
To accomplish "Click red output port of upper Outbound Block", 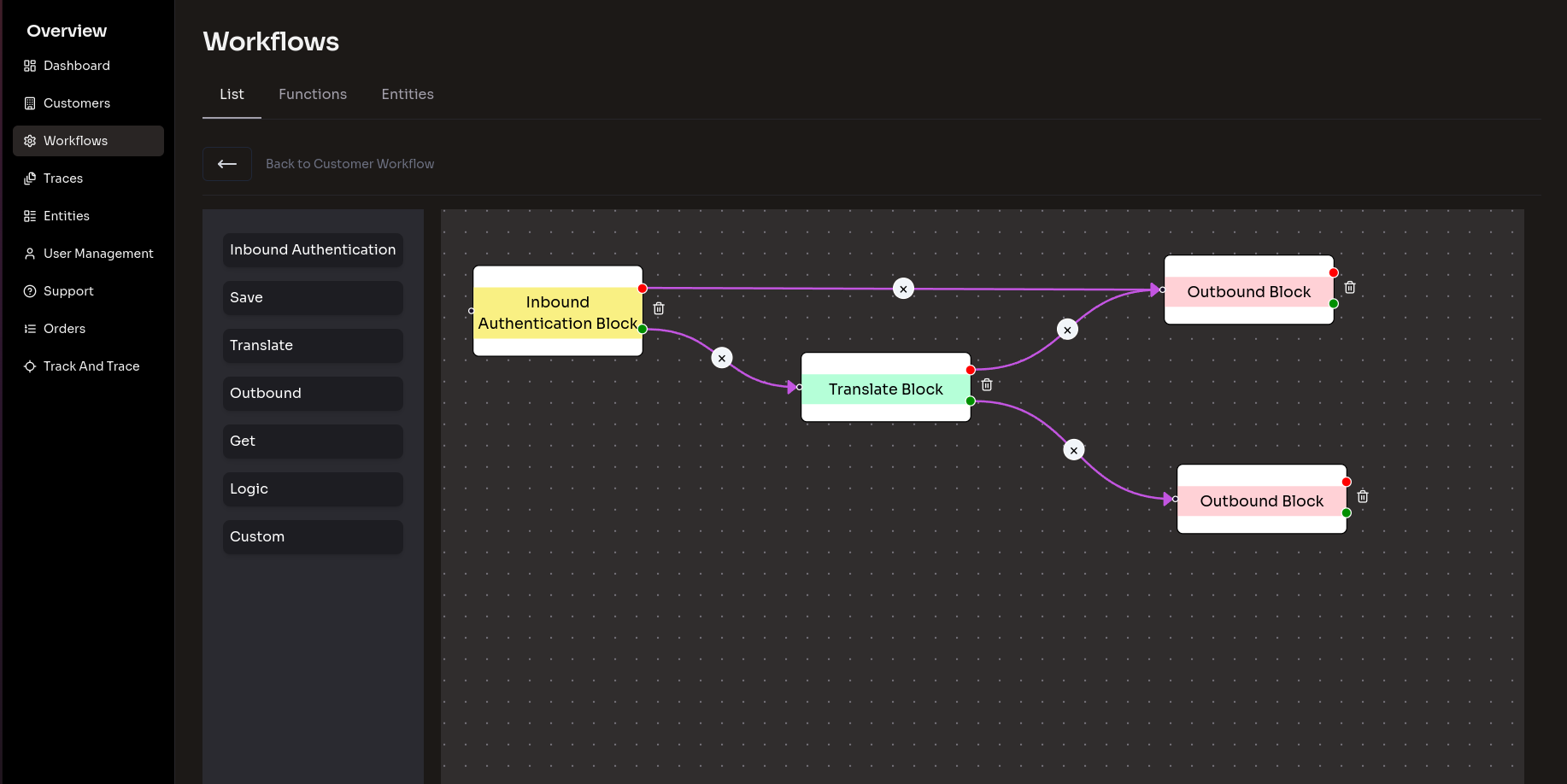I will point(1334,272).
